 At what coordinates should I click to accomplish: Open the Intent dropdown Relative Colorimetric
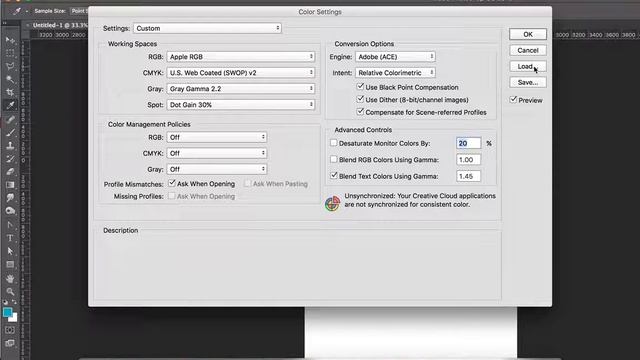[395, 73]
